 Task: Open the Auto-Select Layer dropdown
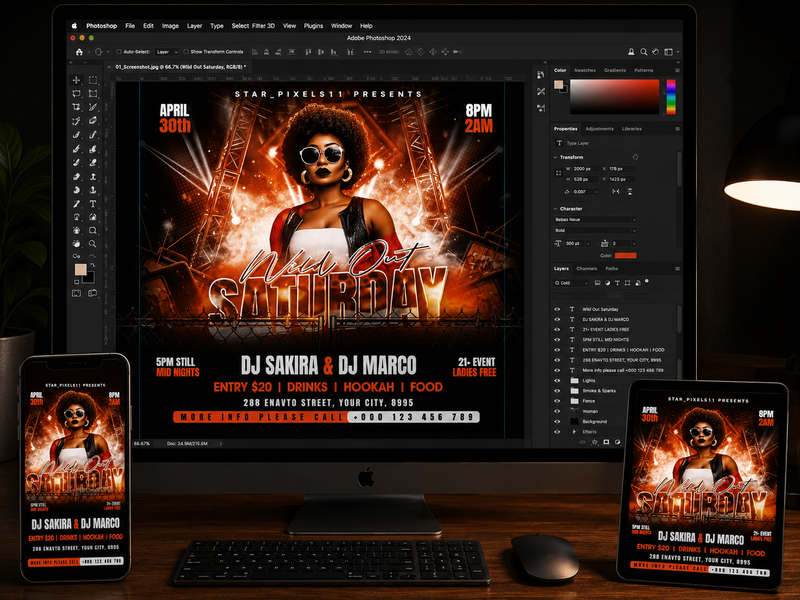(x=167, y=52)
